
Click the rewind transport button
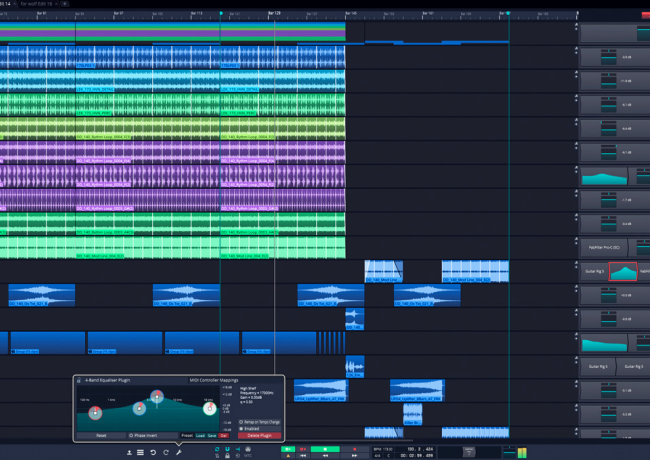pos(325,455)
